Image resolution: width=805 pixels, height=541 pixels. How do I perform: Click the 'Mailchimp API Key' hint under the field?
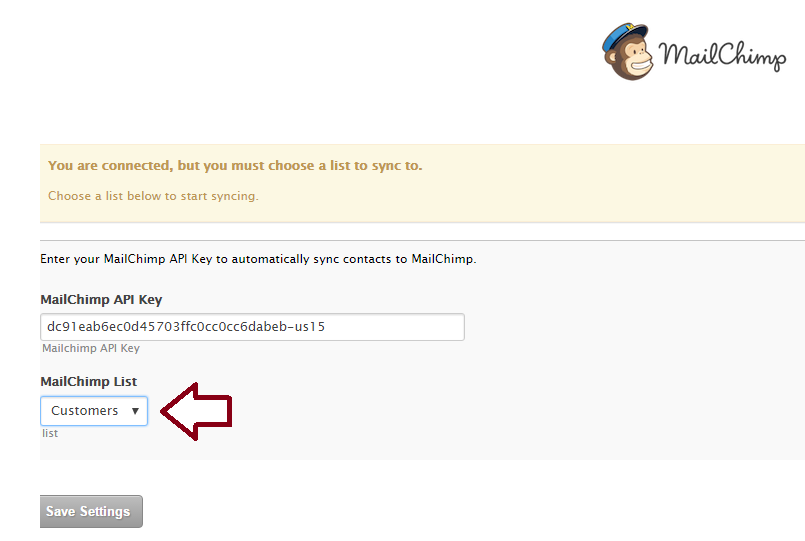click(91, 348)
